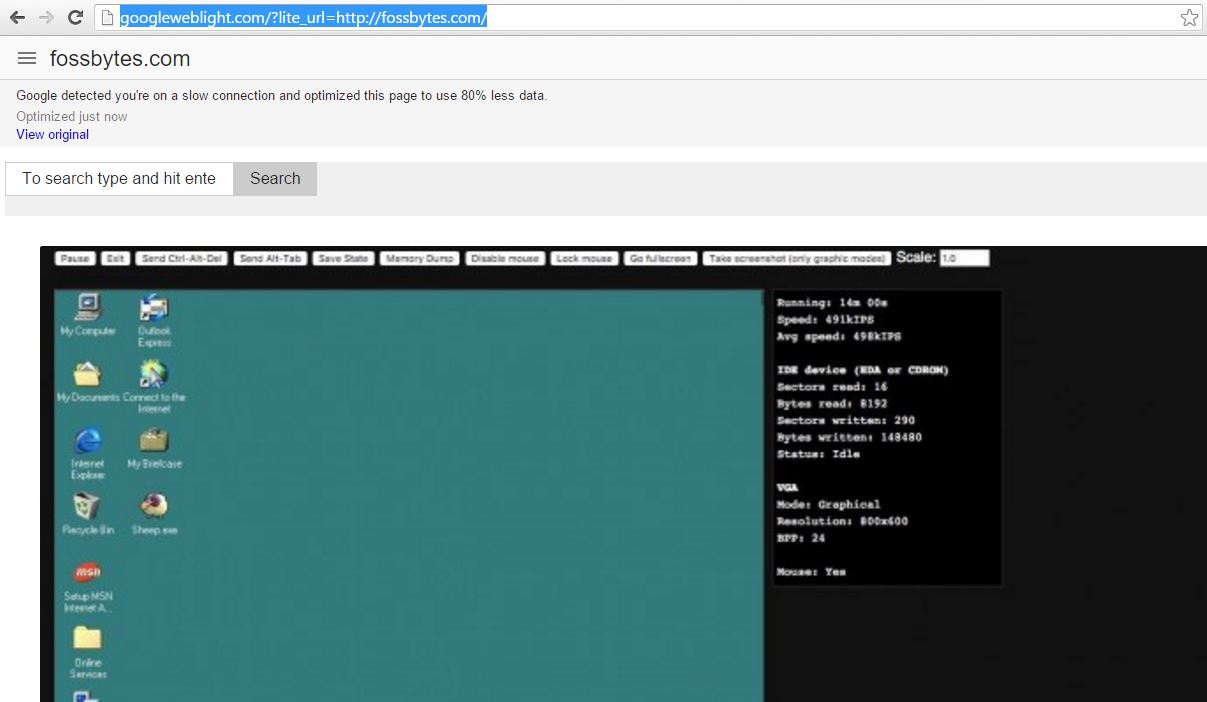This screenshot has height=702, width=1207.
Task: Toggle the Lock mouse button
Action: [584, 258]
